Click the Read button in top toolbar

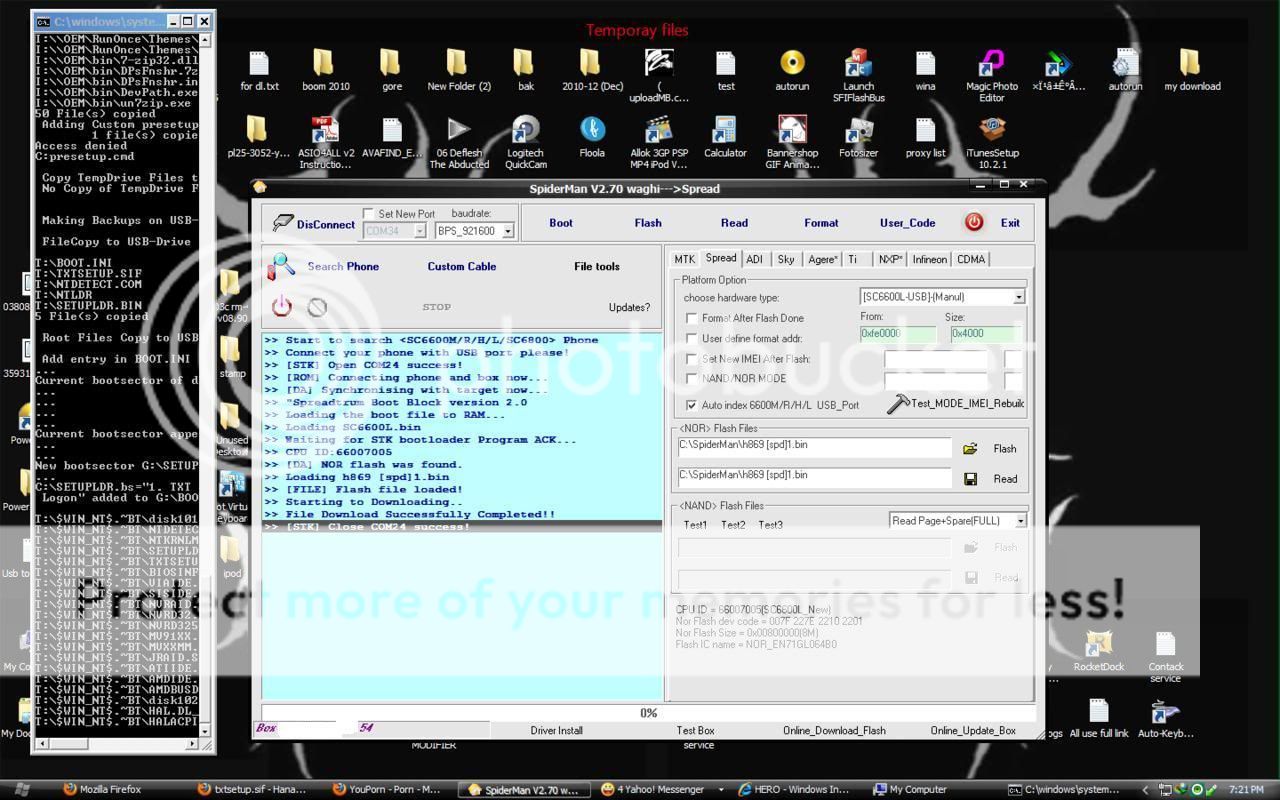pos(734,223)
